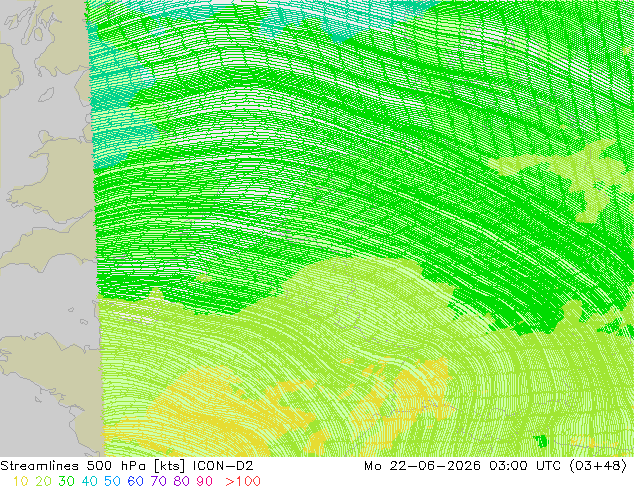The image size is (634, 490).
Task: Click the forecast date 'Mo 22-06-2026 03:00 UTC (03+48)'
Action: 495,466
